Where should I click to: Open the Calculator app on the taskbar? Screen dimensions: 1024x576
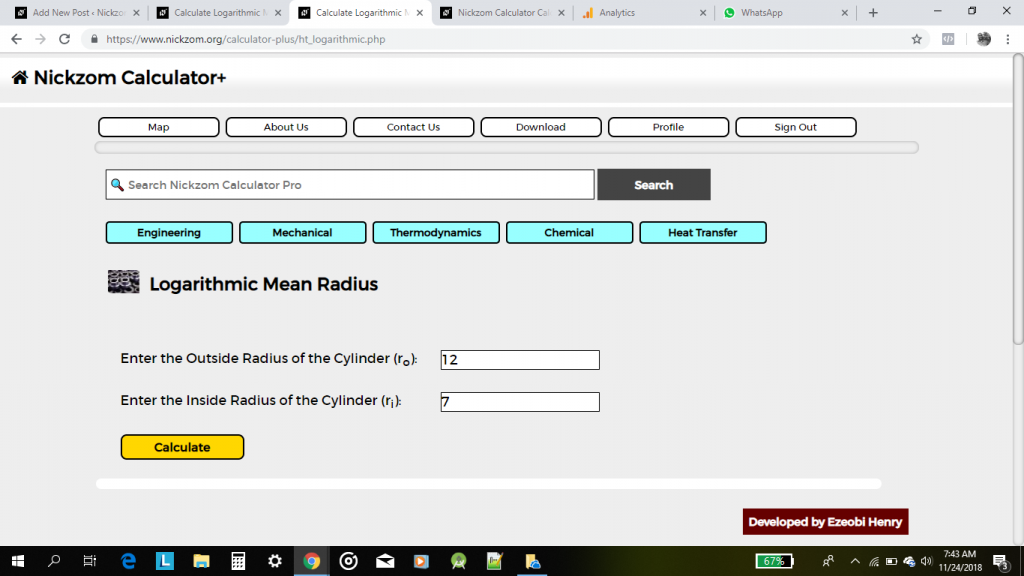(x=238, y=561)
